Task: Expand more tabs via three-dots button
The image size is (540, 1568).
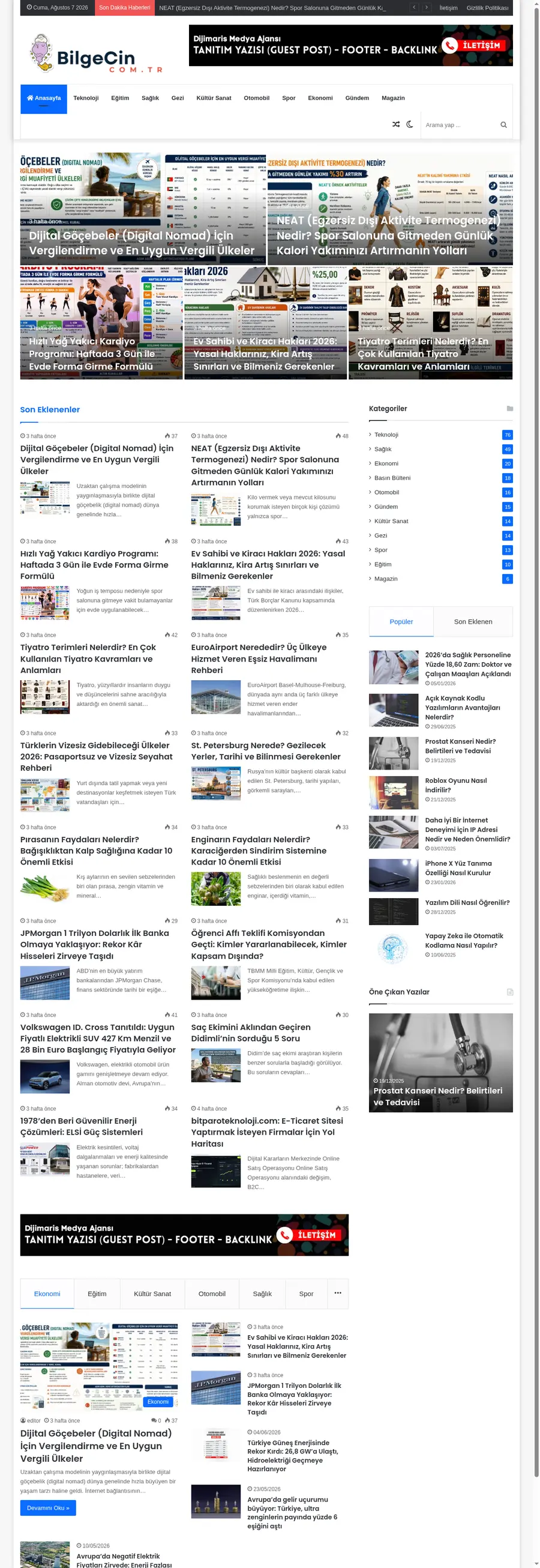Action: point(337,1293)
